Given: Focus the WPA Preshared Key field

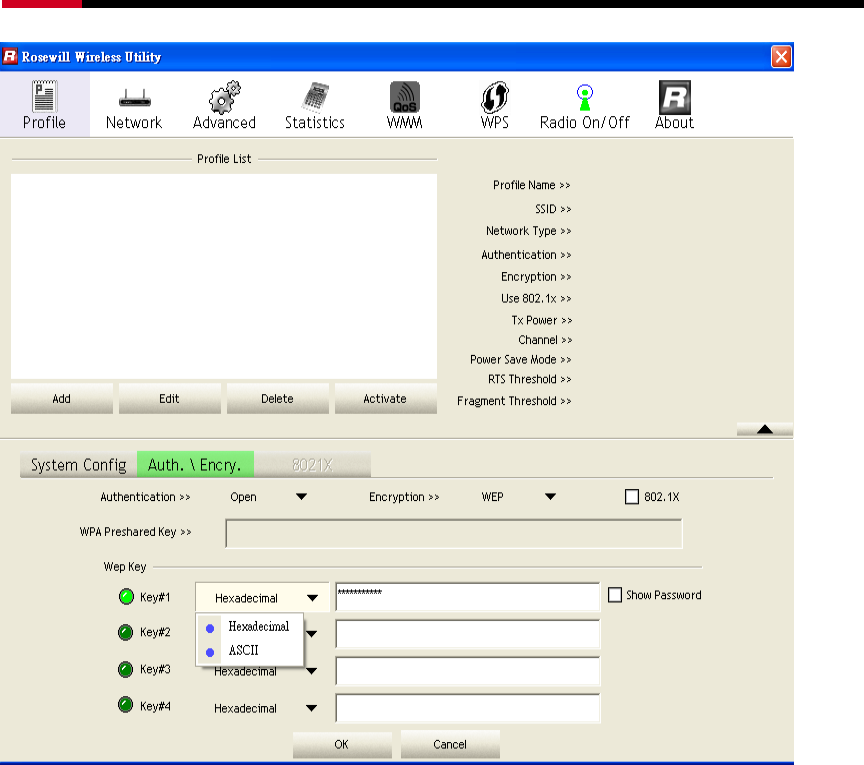Looking at the screenshot, I should click(453, 533).
